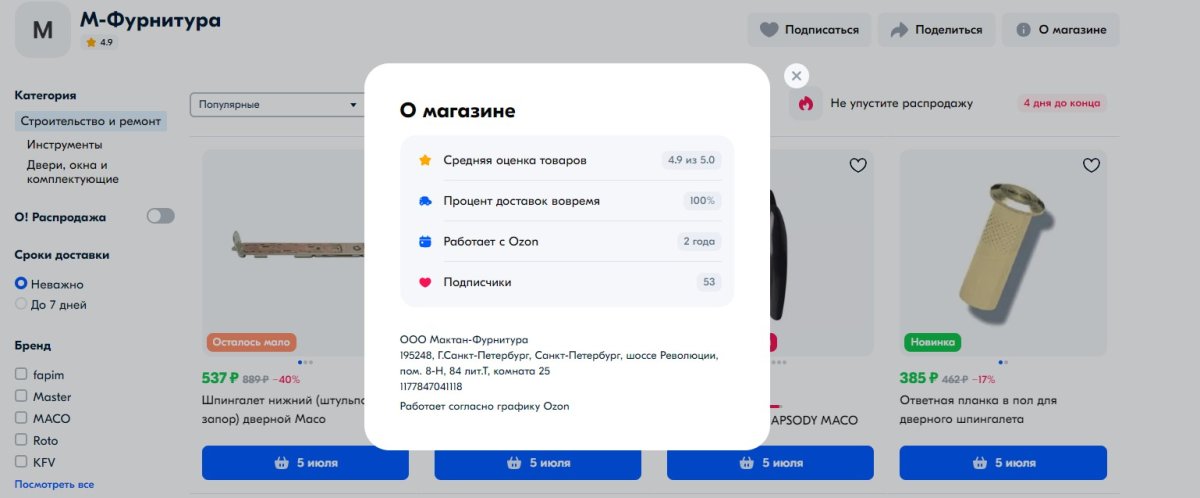Click favorite heart on the black handle product
The height and width of the screenshot is (498, 1200).
[x=858, y=165]
